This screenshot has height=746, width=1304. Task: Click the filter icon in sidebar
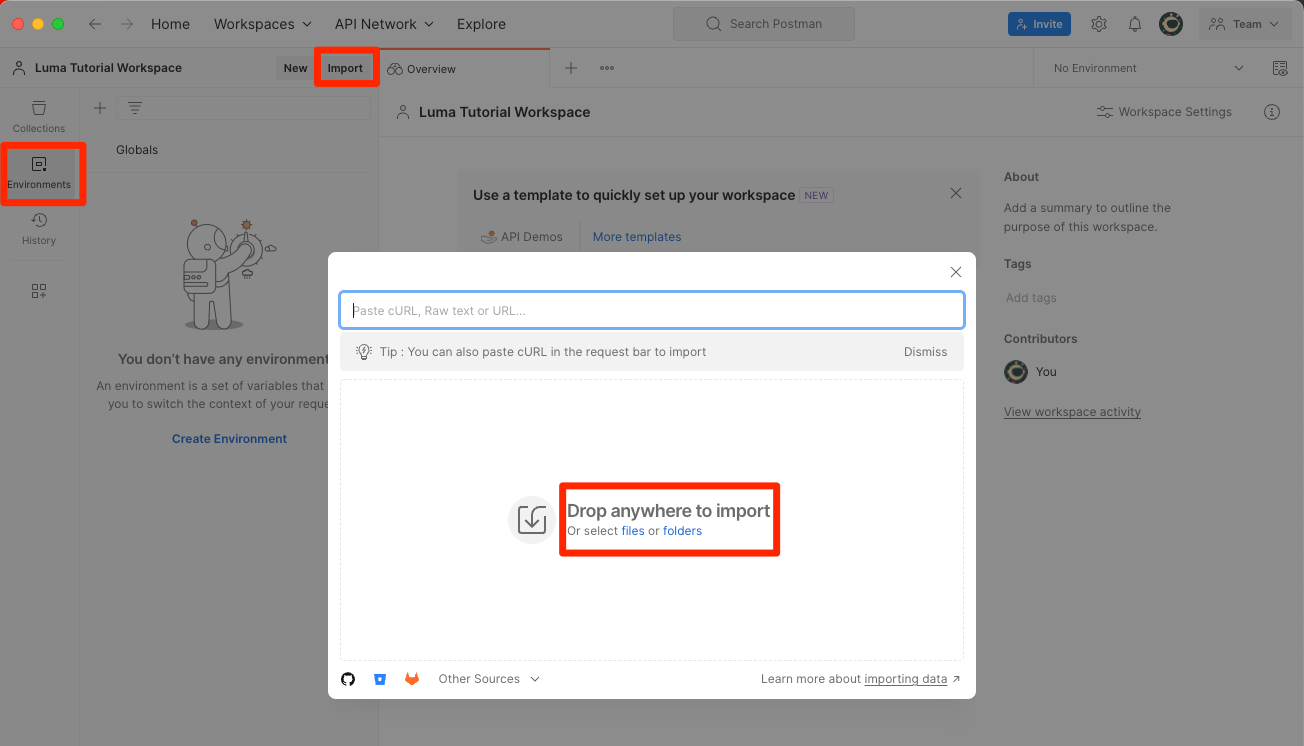pos(135,108)
